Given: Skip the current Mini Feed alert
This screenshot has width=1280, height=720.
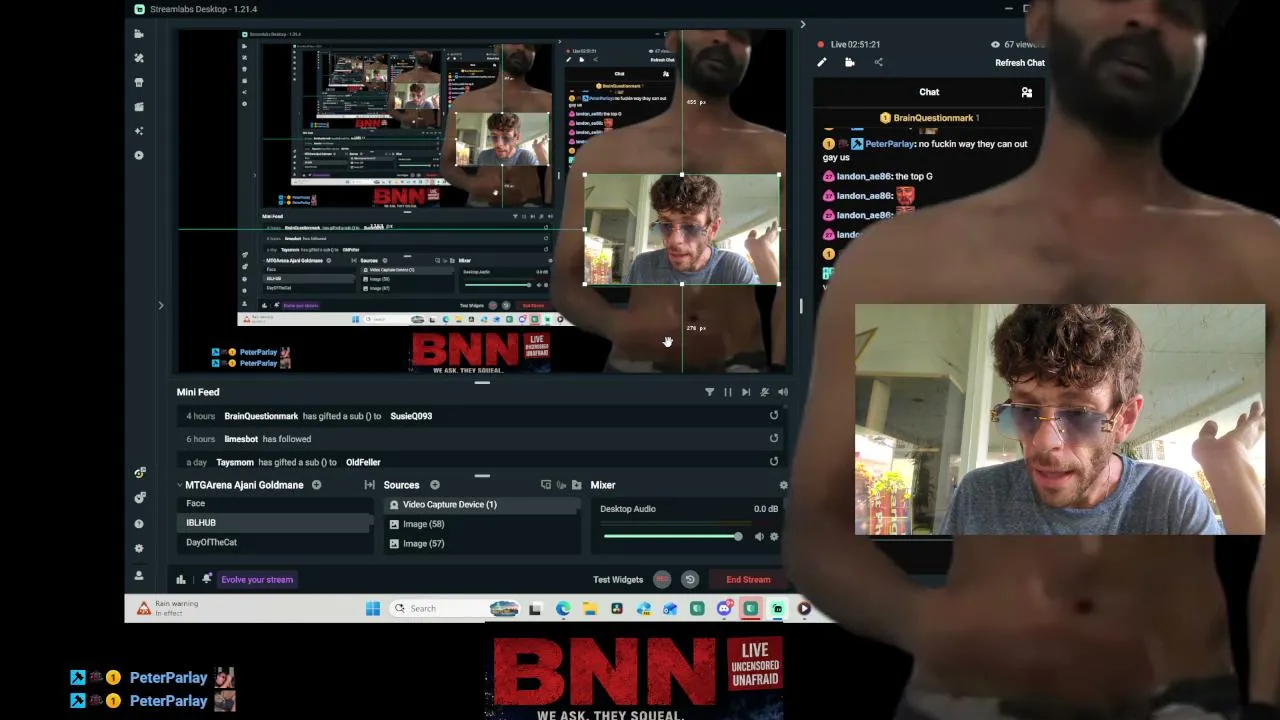Looking at the screenshot, I should click(746, 392).
